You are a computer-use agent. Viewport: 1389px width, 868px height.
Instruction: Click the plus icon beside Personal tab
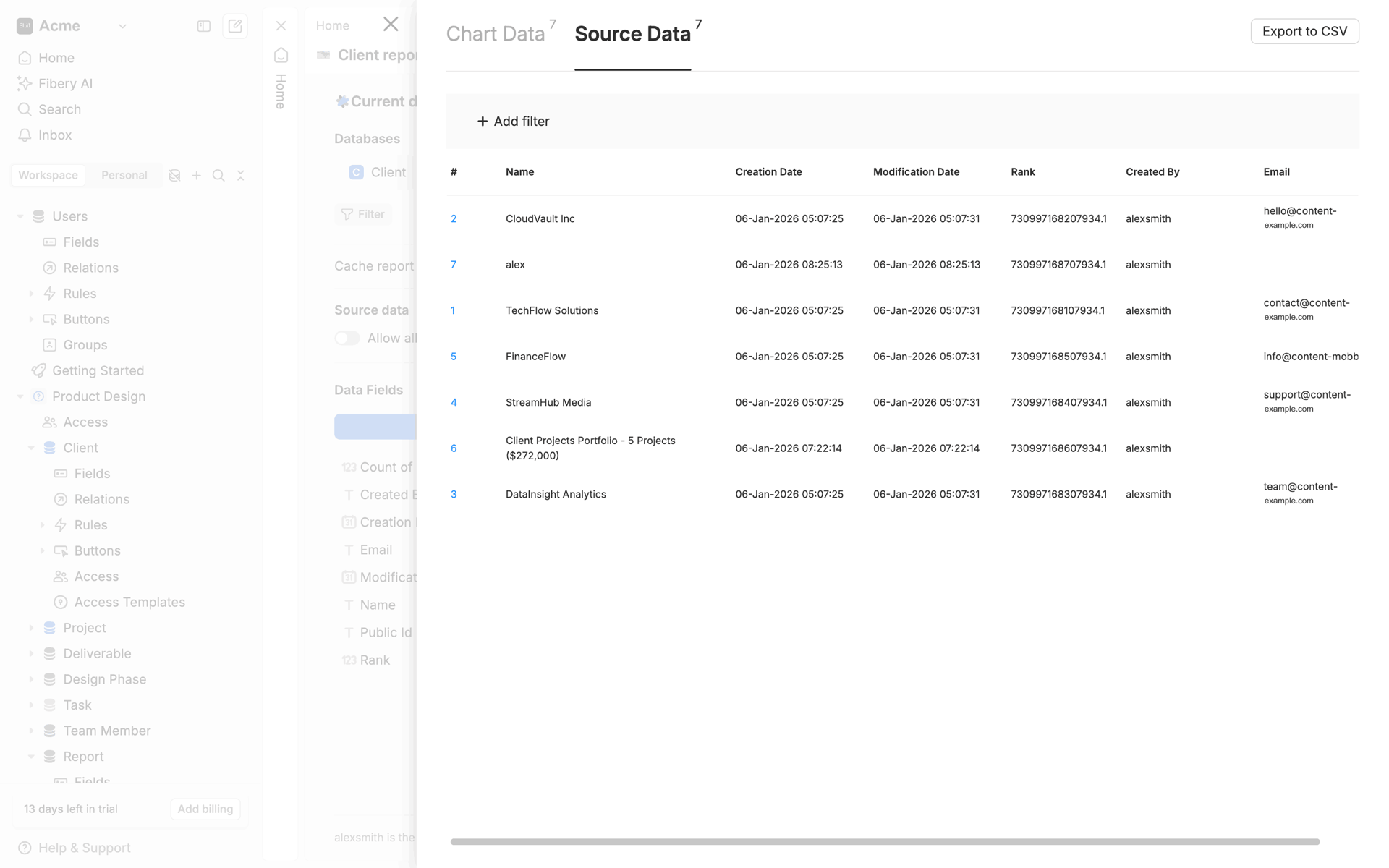(197, 175)
